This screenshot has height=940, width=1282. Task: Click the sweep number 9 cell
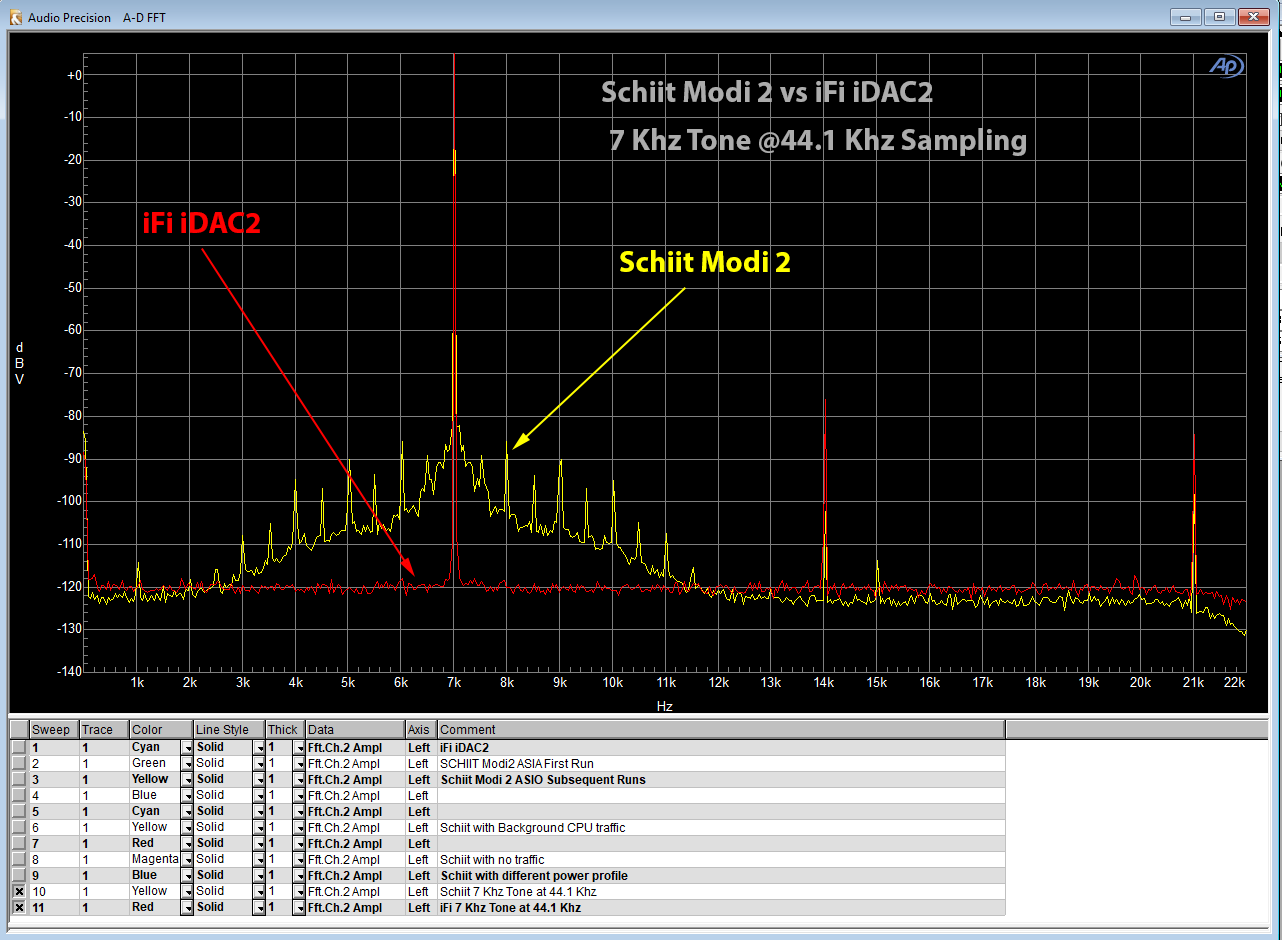point(54,875)
